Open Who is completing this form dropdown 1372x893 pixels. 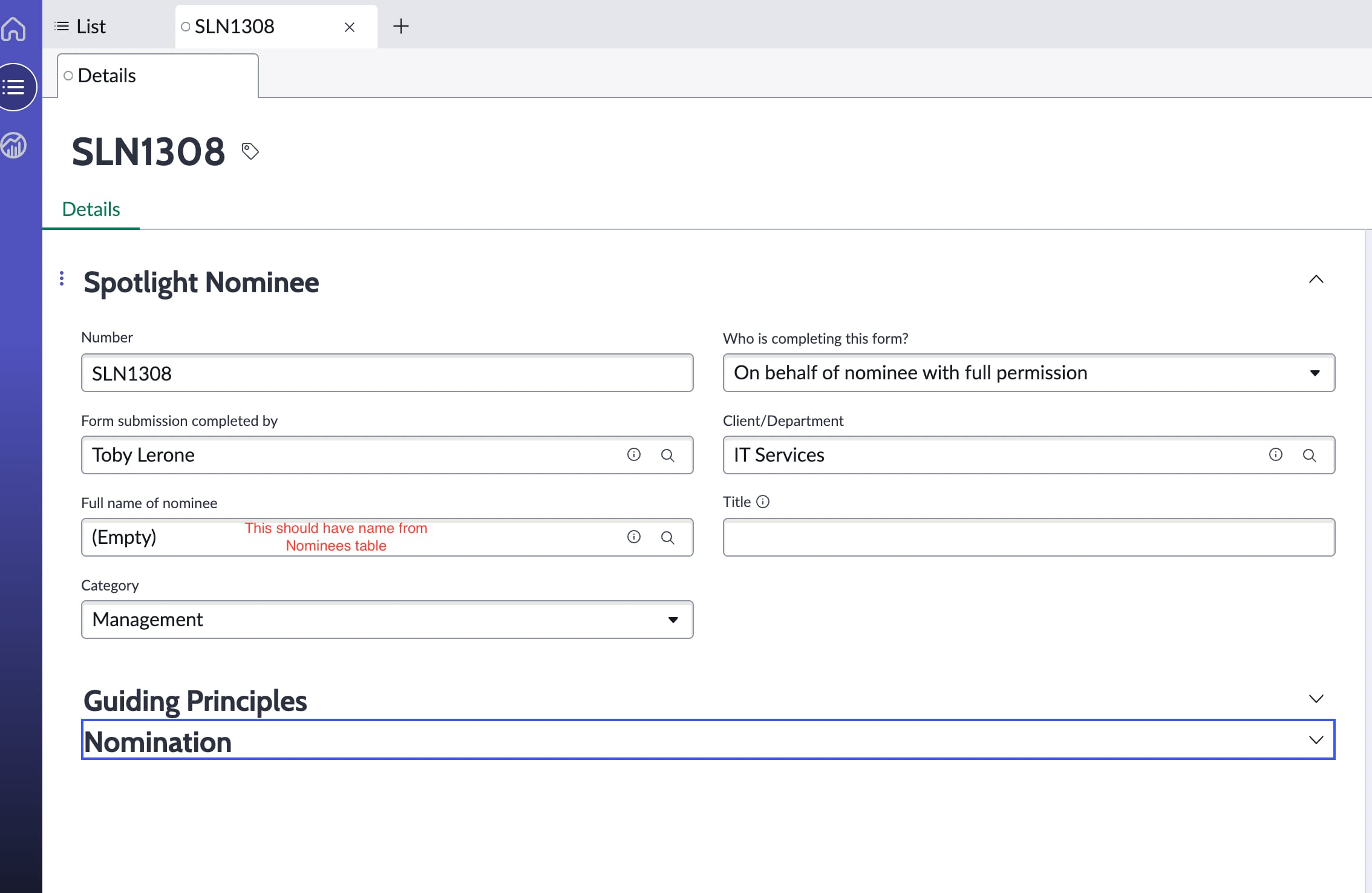pos(1028,373)
